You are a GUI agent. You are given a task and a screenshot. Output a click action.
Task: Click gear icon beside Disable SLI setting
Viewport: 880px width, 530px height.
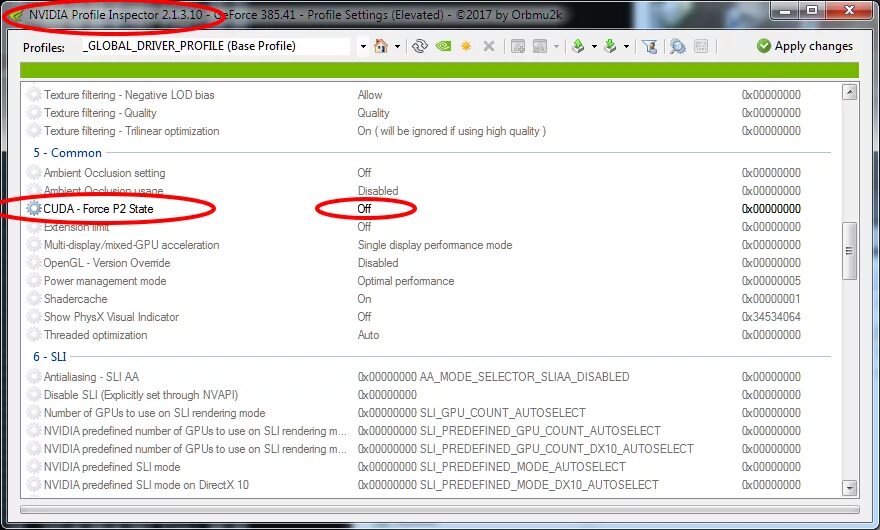(x=34, y=395)
